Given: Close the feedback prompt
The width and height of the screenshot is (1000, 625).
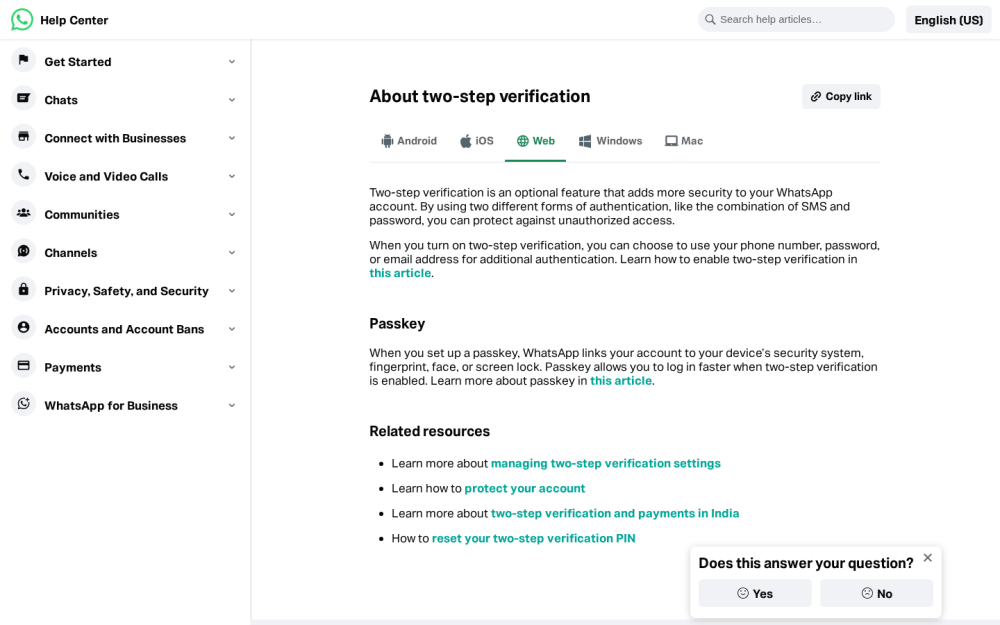Looking at the screenshot, I should pos(928,557).
